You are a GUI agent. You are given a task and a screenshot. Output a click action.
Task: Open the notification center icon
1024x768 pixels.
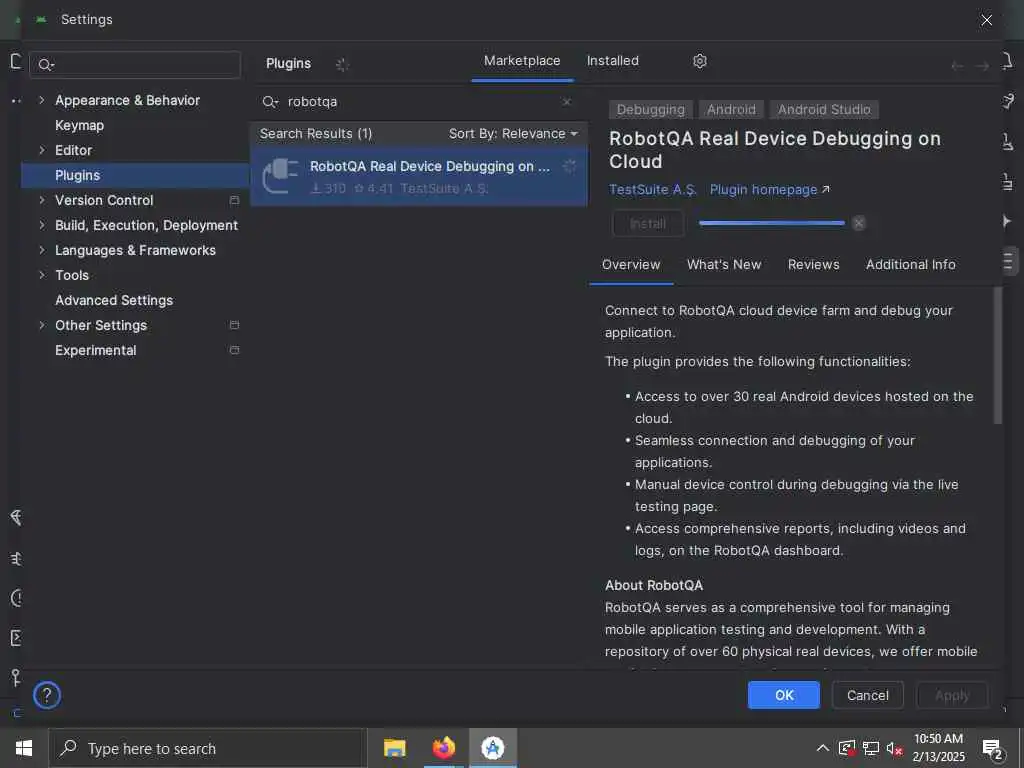click(993, 750)
